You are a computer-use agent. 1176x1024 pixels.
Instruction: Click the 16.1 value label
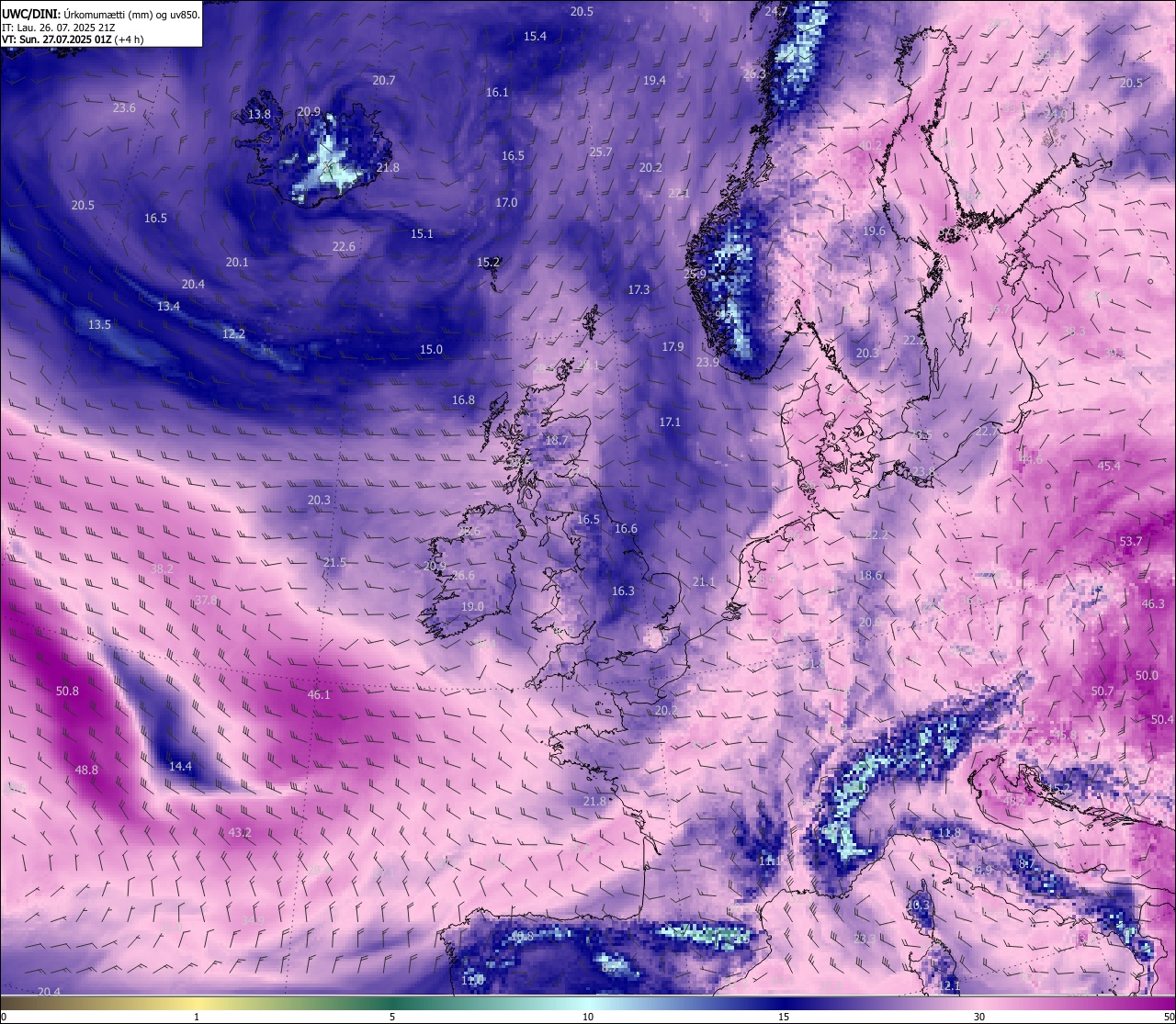[497, 93]
